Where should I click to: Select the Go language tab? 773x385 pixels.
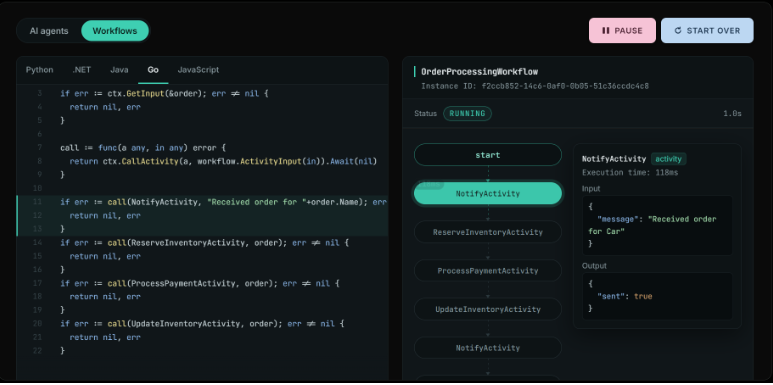click(153, 70)
